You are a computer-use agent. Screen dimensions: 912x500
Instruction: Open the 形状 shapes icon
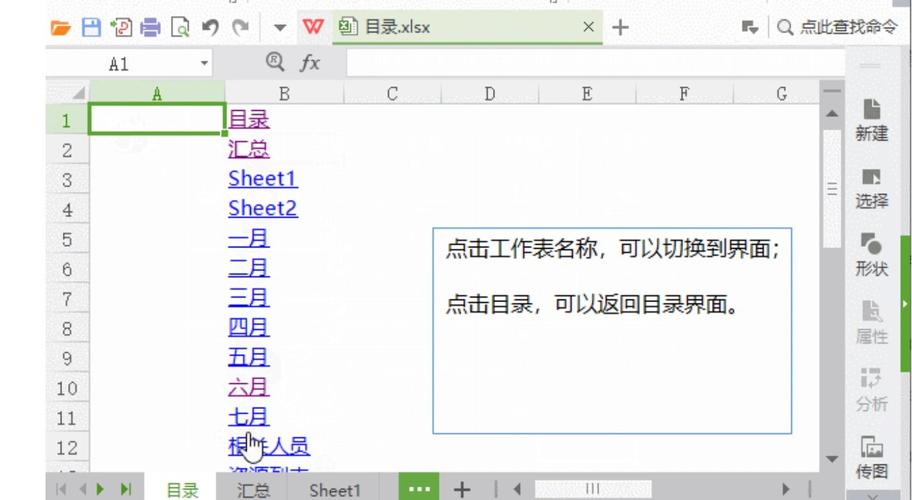pos(871,256)
